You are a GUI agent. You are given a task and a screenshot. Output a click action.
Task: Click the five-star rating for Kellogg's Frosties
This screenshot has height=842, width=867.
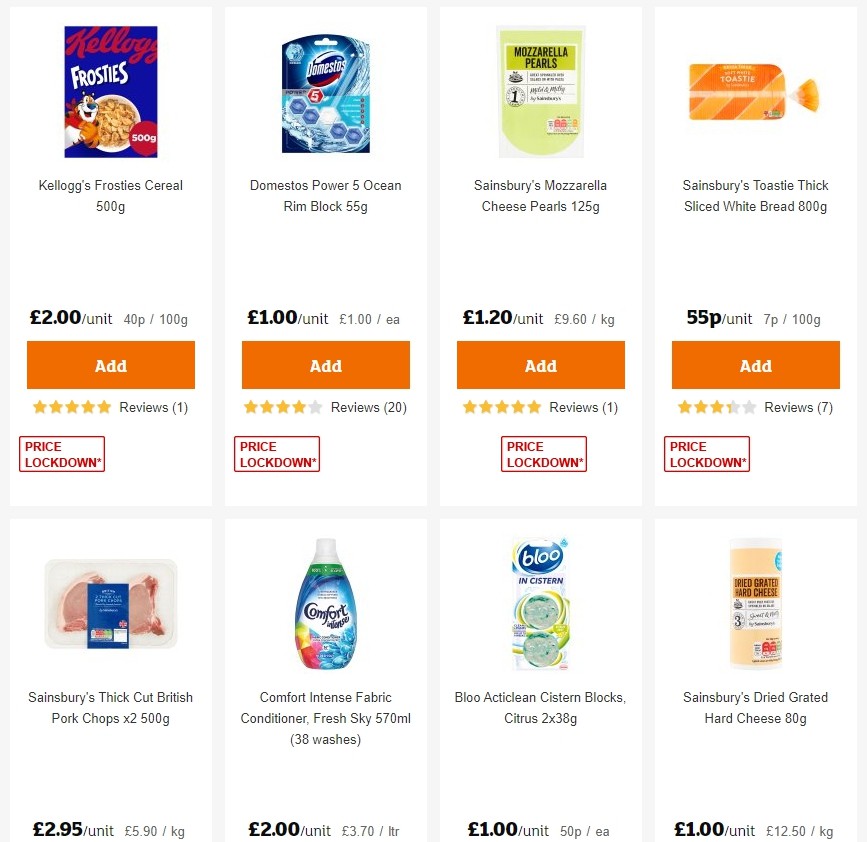(x=70, y=407)
